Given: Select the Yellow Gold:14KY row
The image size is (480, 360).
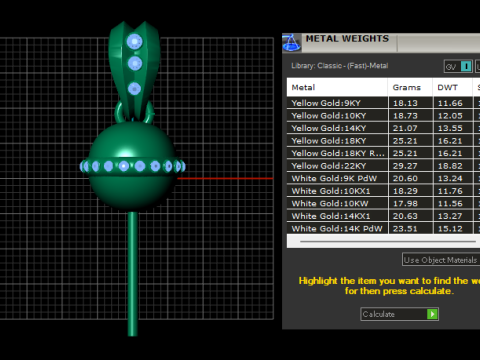Looking at the screenshot, I should [x=383, y=128].
